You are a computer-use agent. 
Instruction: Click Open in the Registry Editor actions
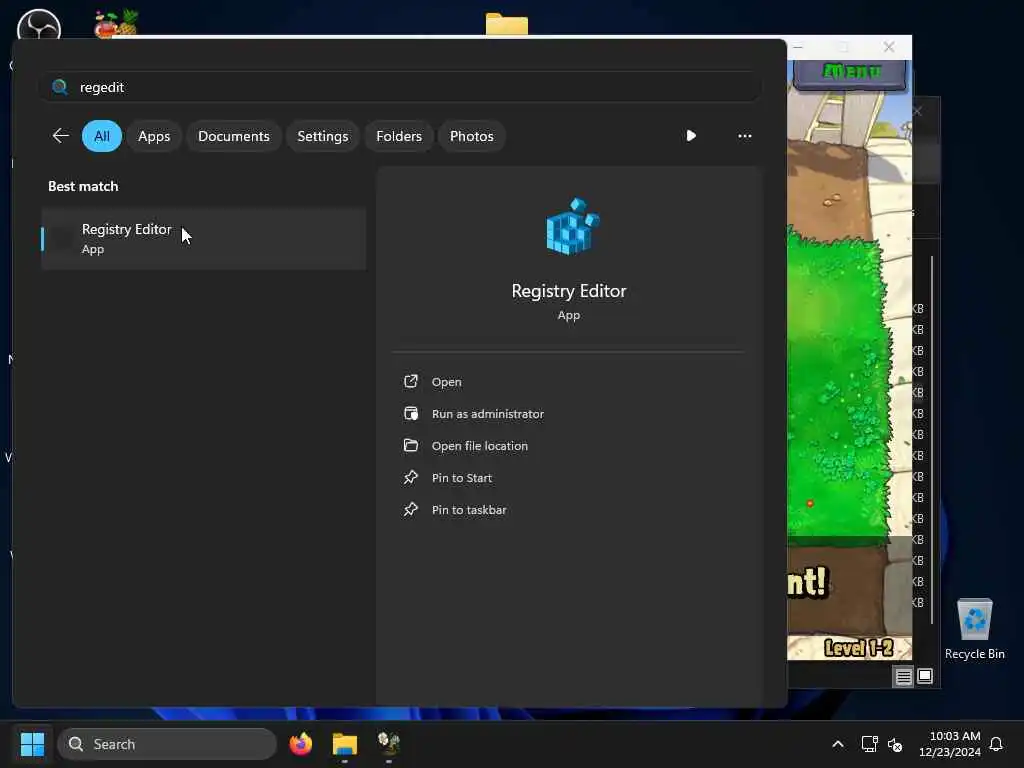point(447,382)
